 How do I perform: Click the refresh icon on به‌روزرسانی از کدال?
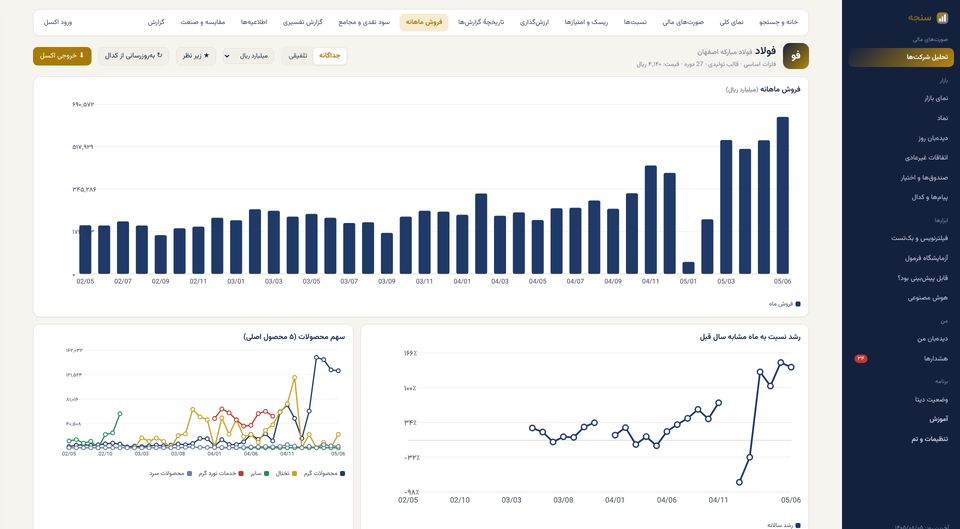(x=160, y=56)
